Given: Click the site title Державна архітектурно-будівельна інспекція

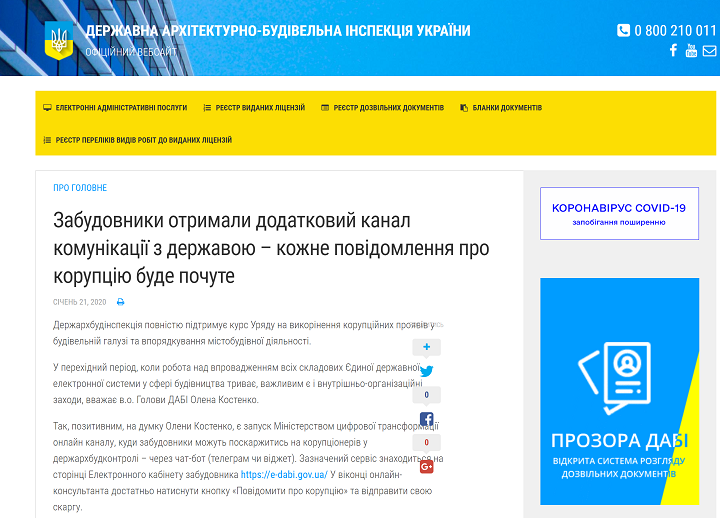Looking at the screenshot, I should pyautogui.click(x=277, y=31).
